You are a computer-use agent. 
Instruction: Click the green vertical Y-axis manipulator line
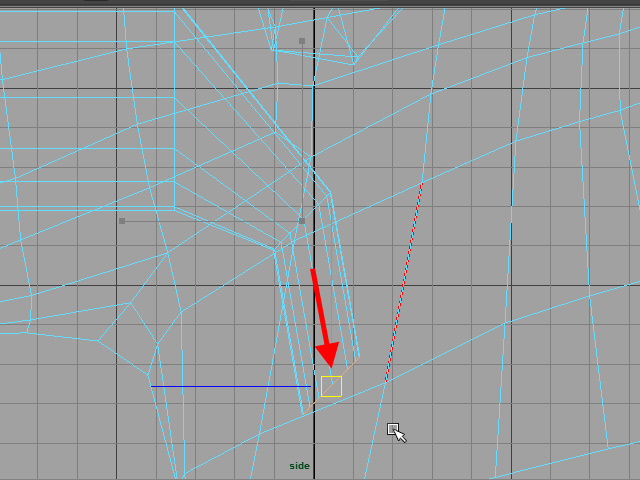pos(331,273)
